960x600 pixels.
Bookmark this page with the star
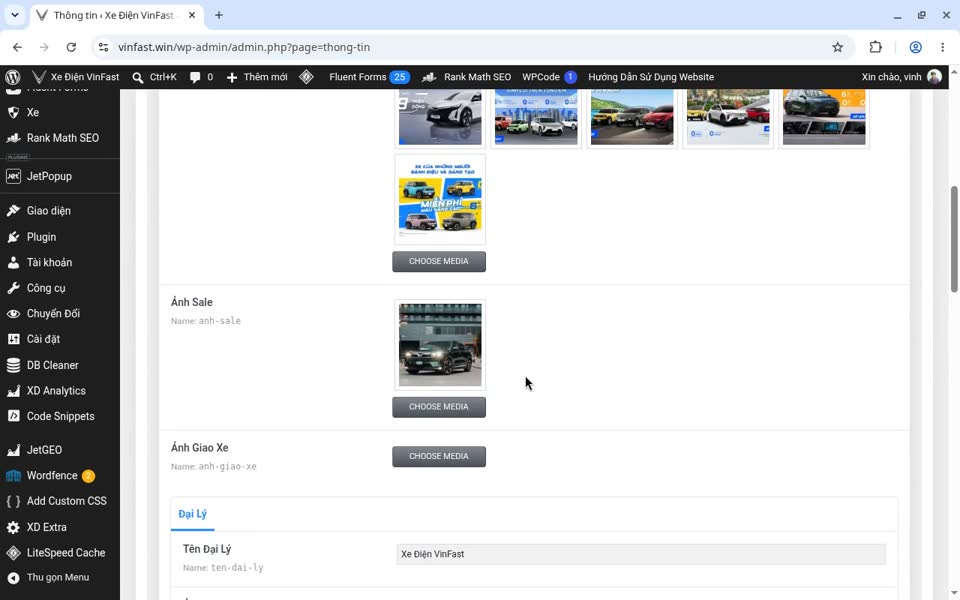point(838,47)
